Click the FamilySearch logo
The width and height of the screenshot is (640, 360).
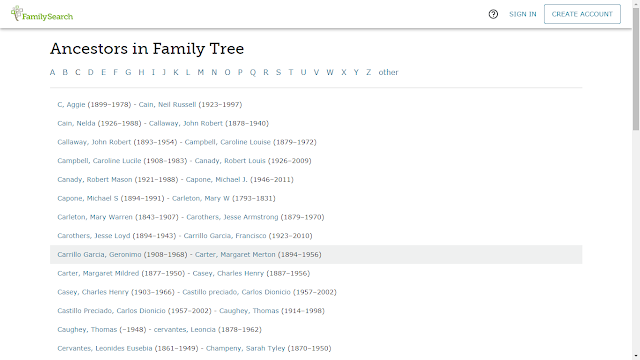[42, 14]
